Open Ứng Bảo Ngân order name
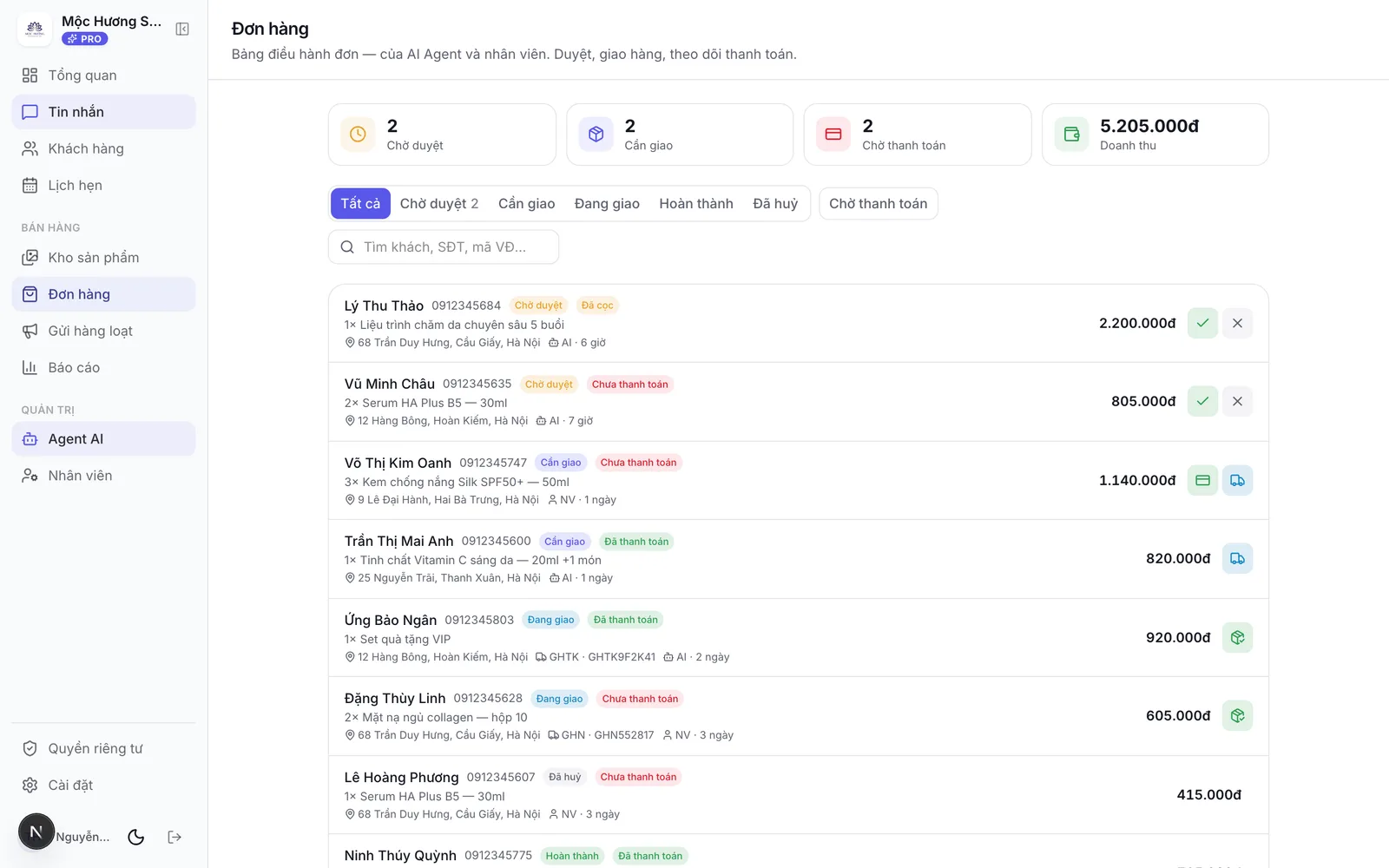Image resolution: width=1389 pixels, height=868 pixels. tap(391, 620)
